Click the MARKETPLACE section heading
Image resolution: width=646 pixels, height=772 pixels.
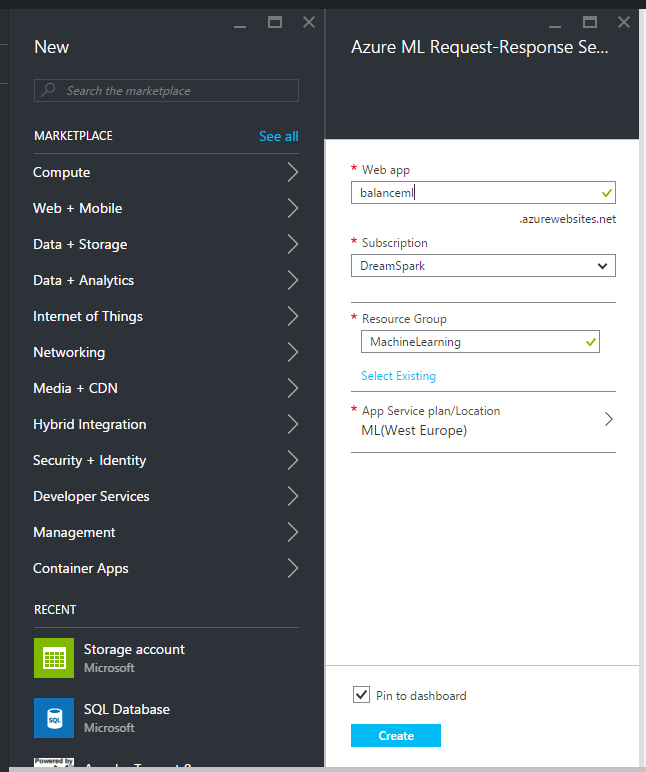tap(73, 136)
